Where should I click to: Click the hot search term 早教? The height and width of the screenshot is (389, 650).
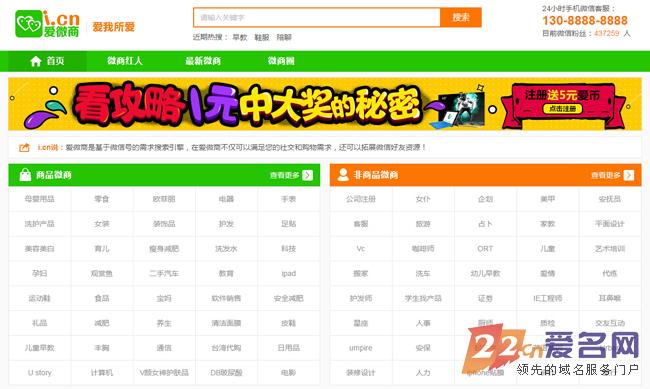(240, 37)
